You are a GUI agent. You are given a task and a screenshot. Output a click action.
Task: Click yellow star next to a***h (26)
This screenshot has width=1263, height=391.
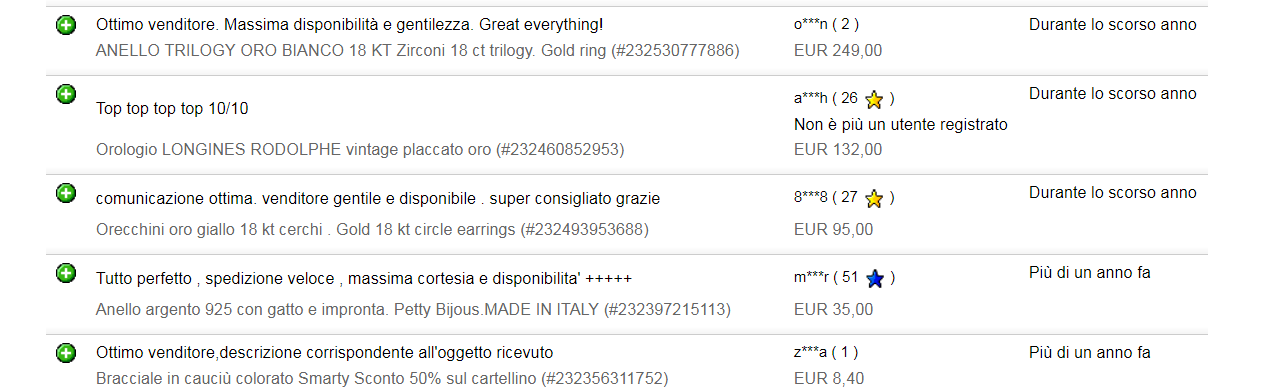(874, 99)
